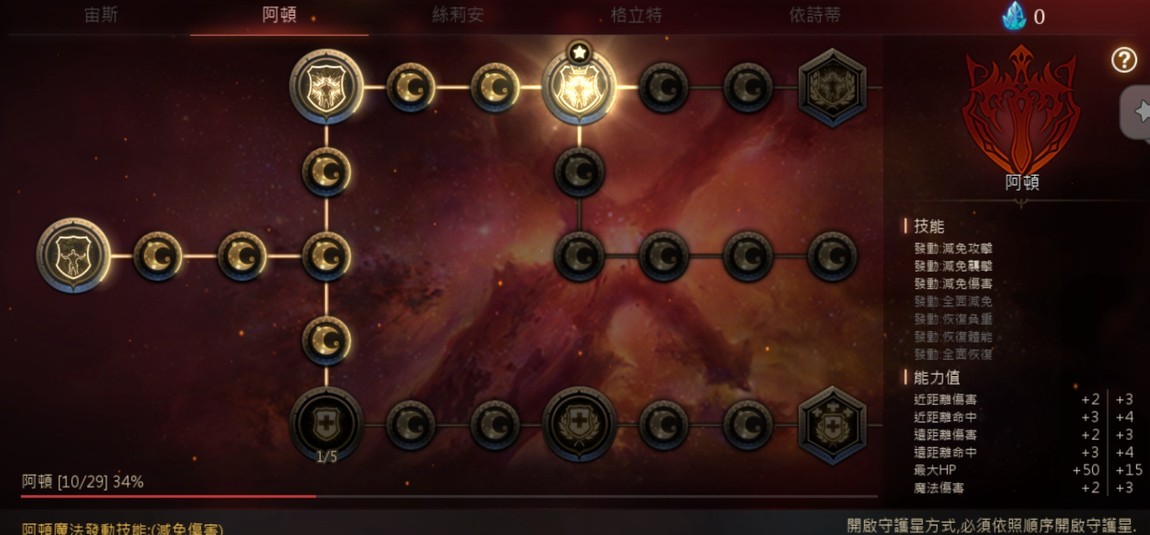Click the lit moon node above 1/5 shield
Viewport: 1150px width, 535px height.
tap(326, 341)
